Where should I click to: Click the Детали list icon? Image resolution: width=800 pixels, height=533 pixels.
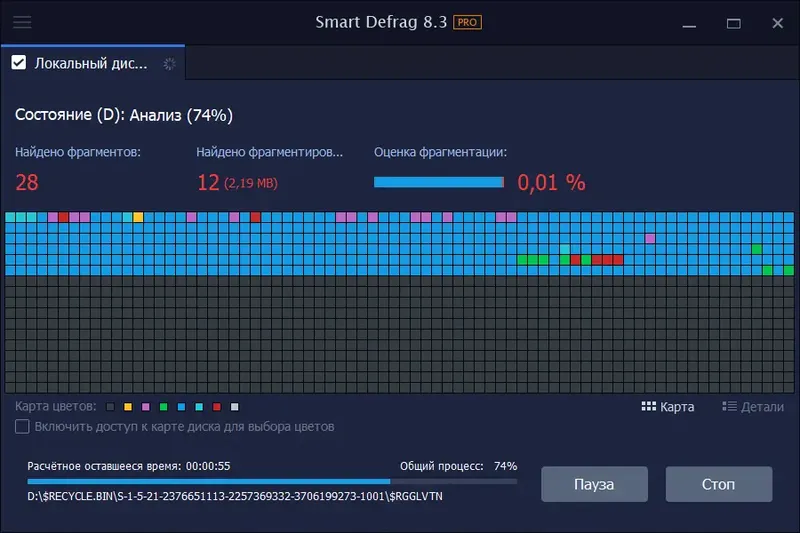(x=730, y=406)
